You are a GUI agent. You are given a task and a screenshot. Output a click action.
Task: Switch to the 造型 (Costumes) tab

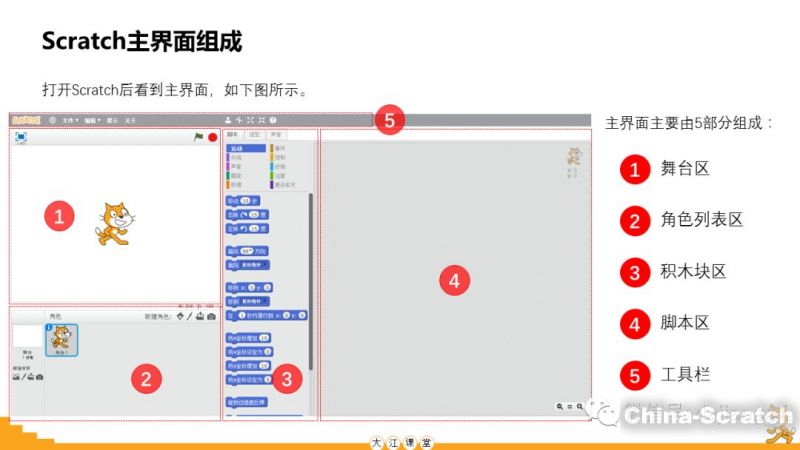coord(254,134)
